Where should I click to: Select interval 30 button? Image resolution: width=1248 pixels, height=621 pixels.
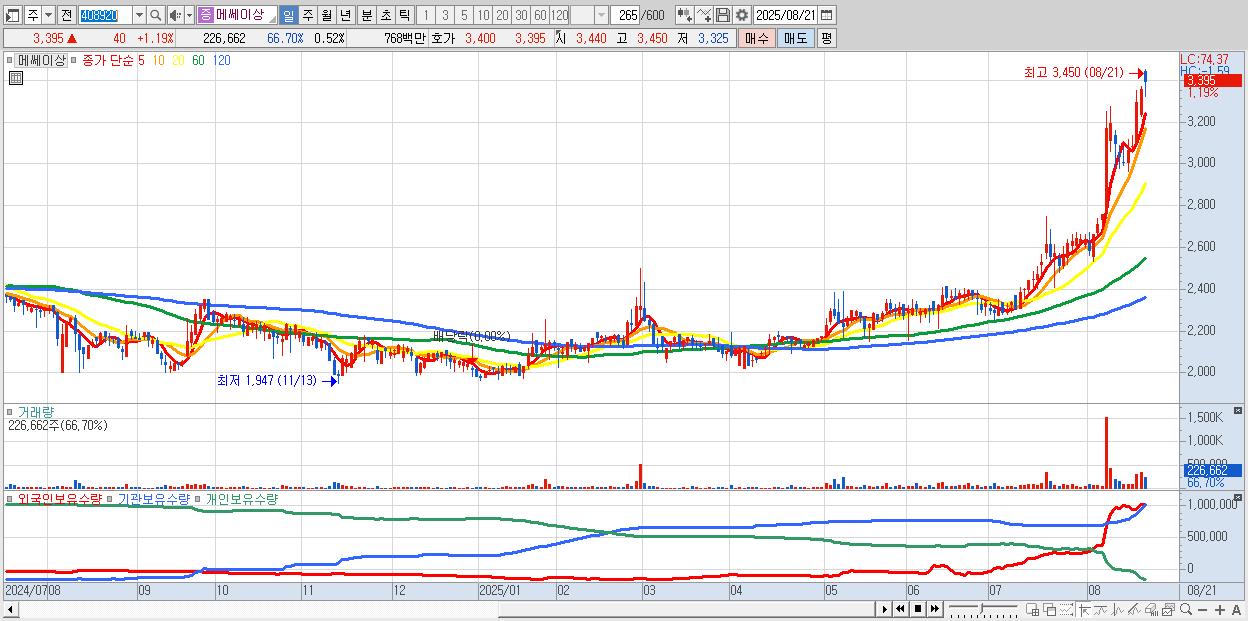tap(521, 15)
